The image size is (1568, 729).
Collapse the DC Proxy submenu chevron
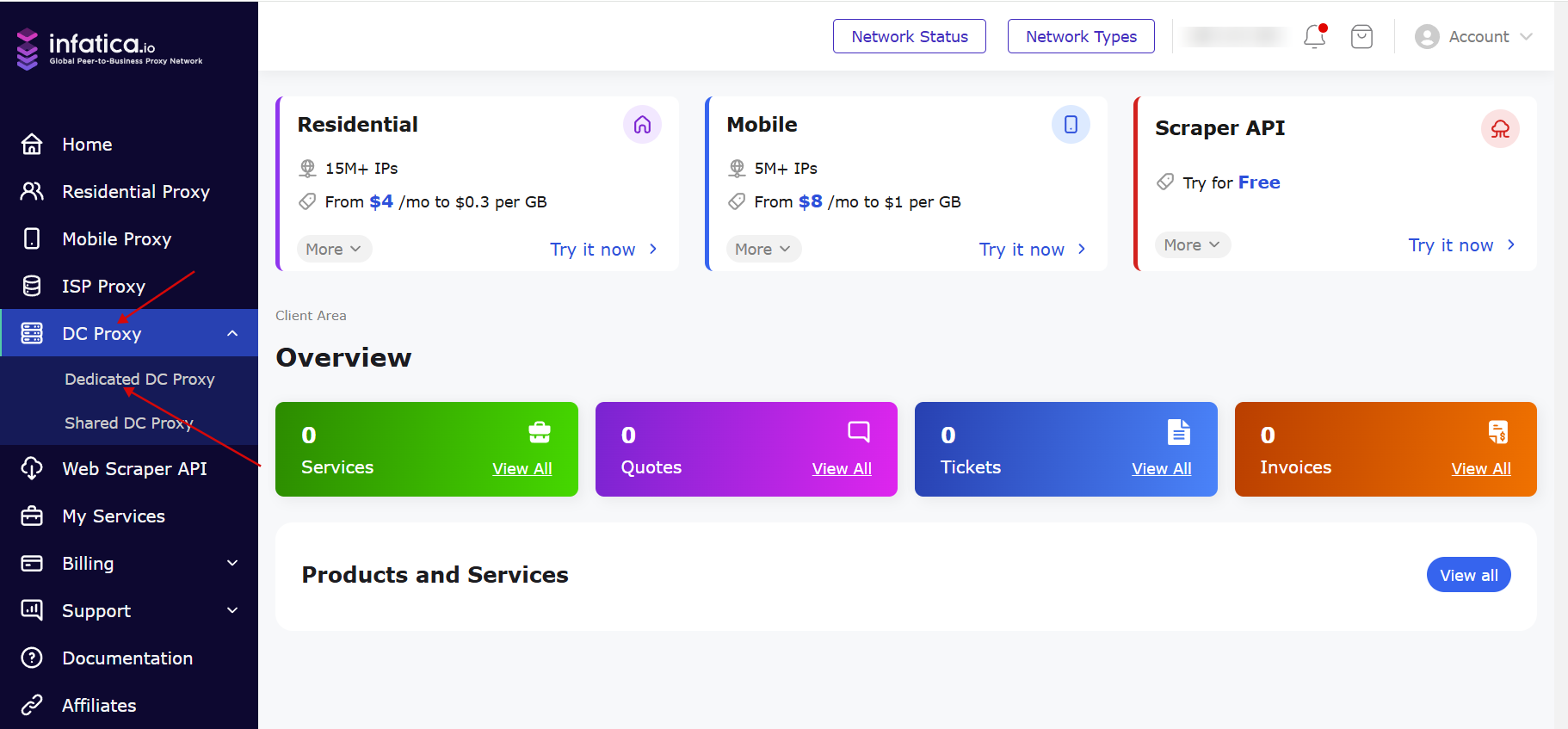coord(232,333)
